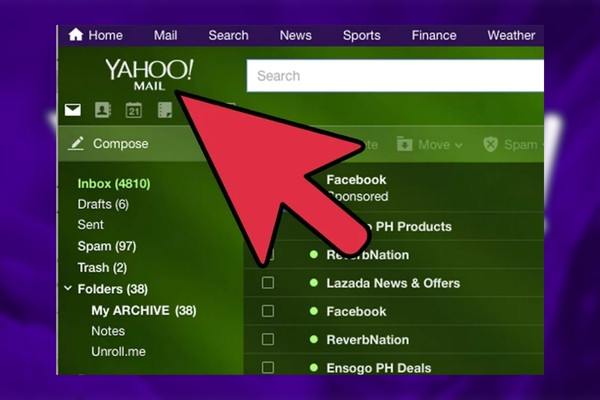600x400 pixels.
Task: Open the Move dropdown arrow
Action: pyautogui.click(x=458, y=145)
